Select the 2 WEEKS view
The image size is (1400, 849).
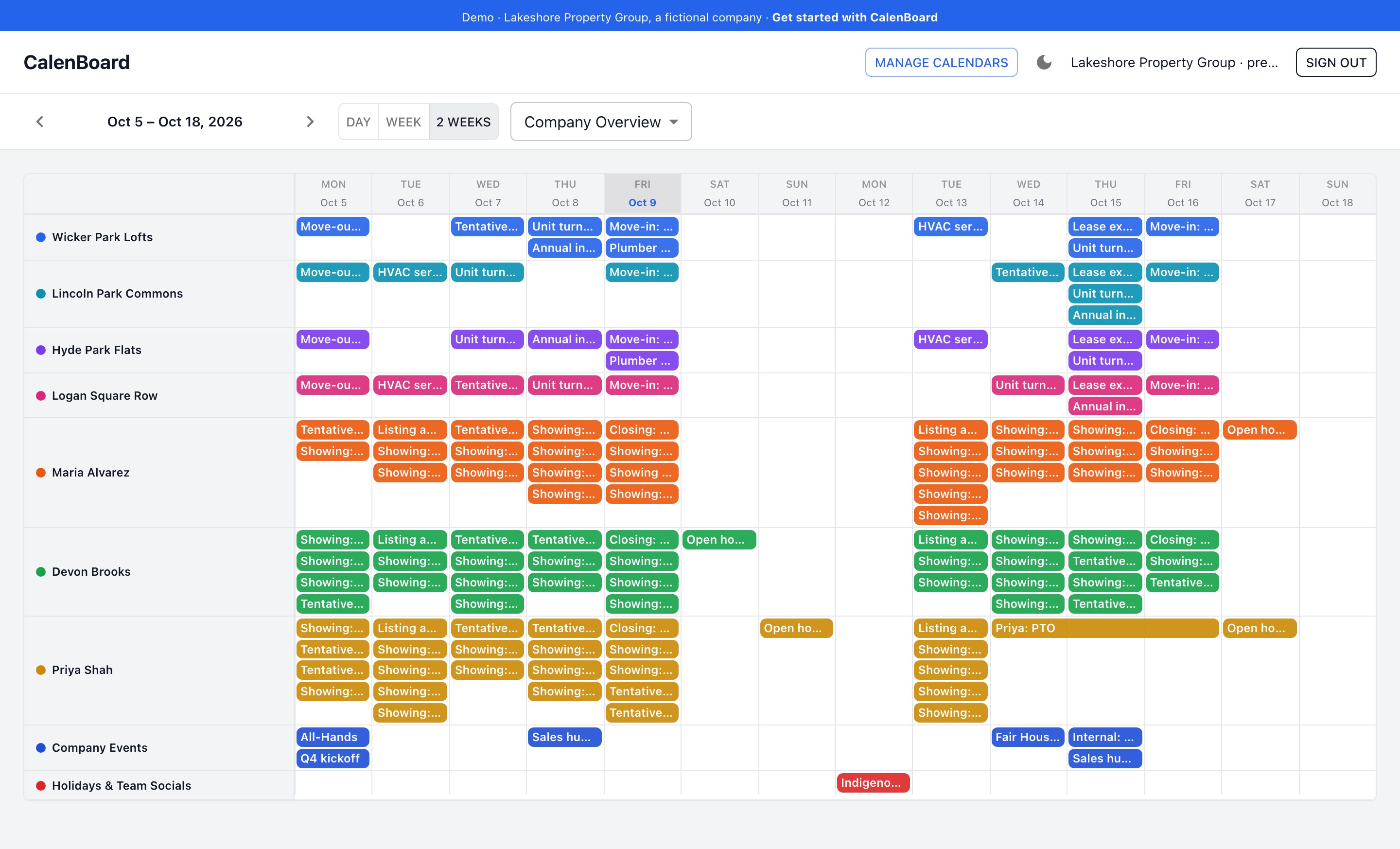[464, 122]
